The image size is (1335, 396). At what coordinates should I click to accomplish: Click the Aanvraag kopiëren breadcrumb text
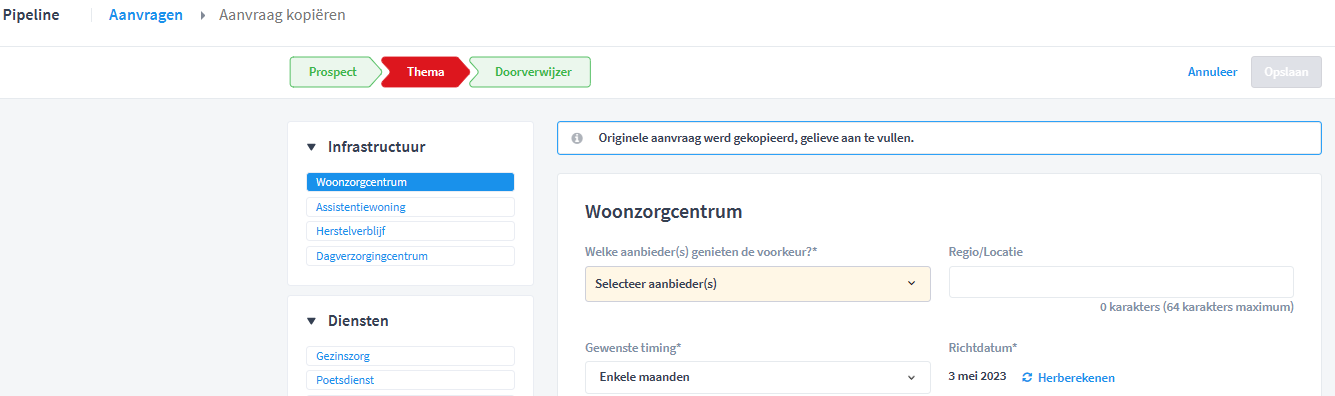(x=282, y=15)
